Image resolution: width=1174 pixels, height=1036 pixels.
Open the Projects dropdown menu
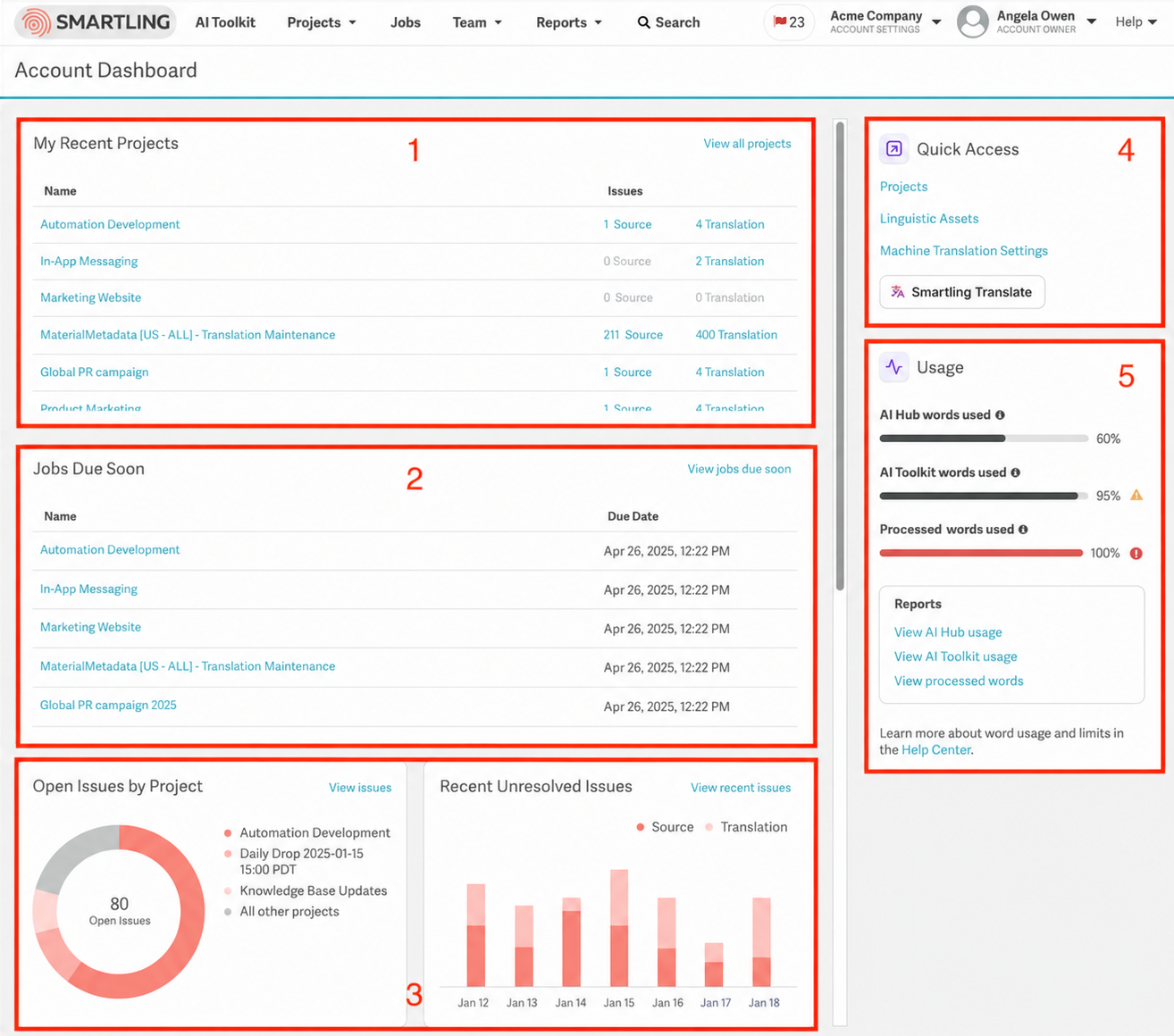[322, 22]
